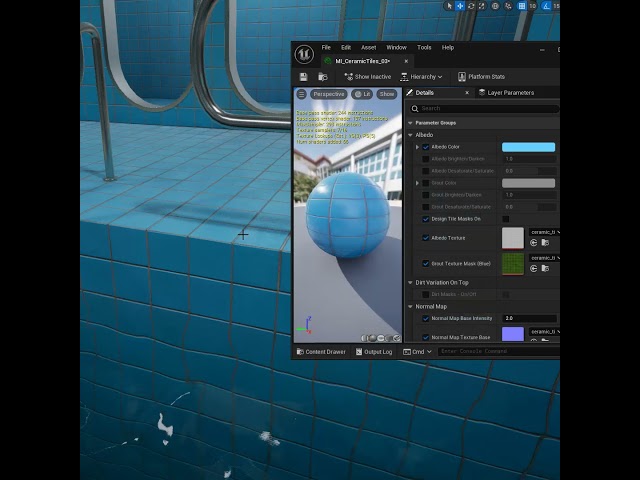Activate the scale gizmo icon

tap(482, 6)
